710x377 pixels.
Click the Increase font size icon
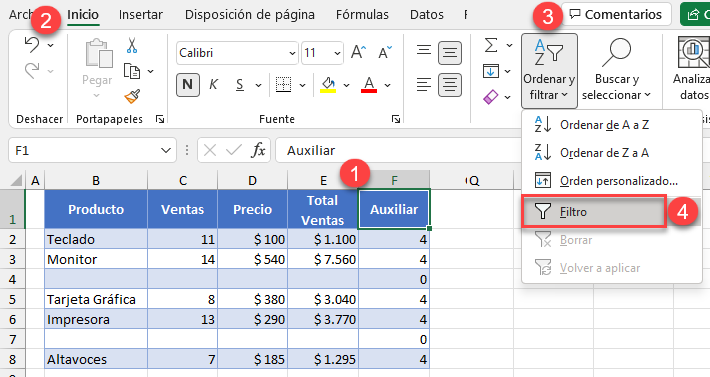tap(358, 52)
